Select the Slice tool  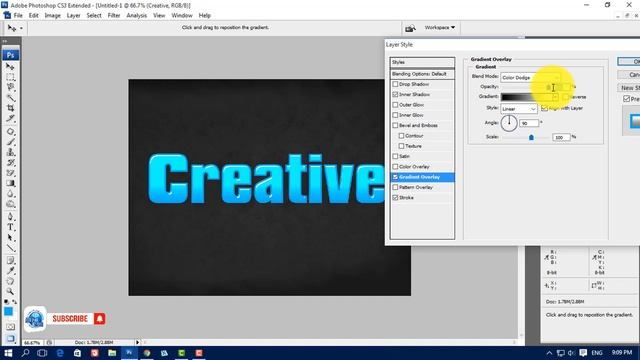pos(11,118)
